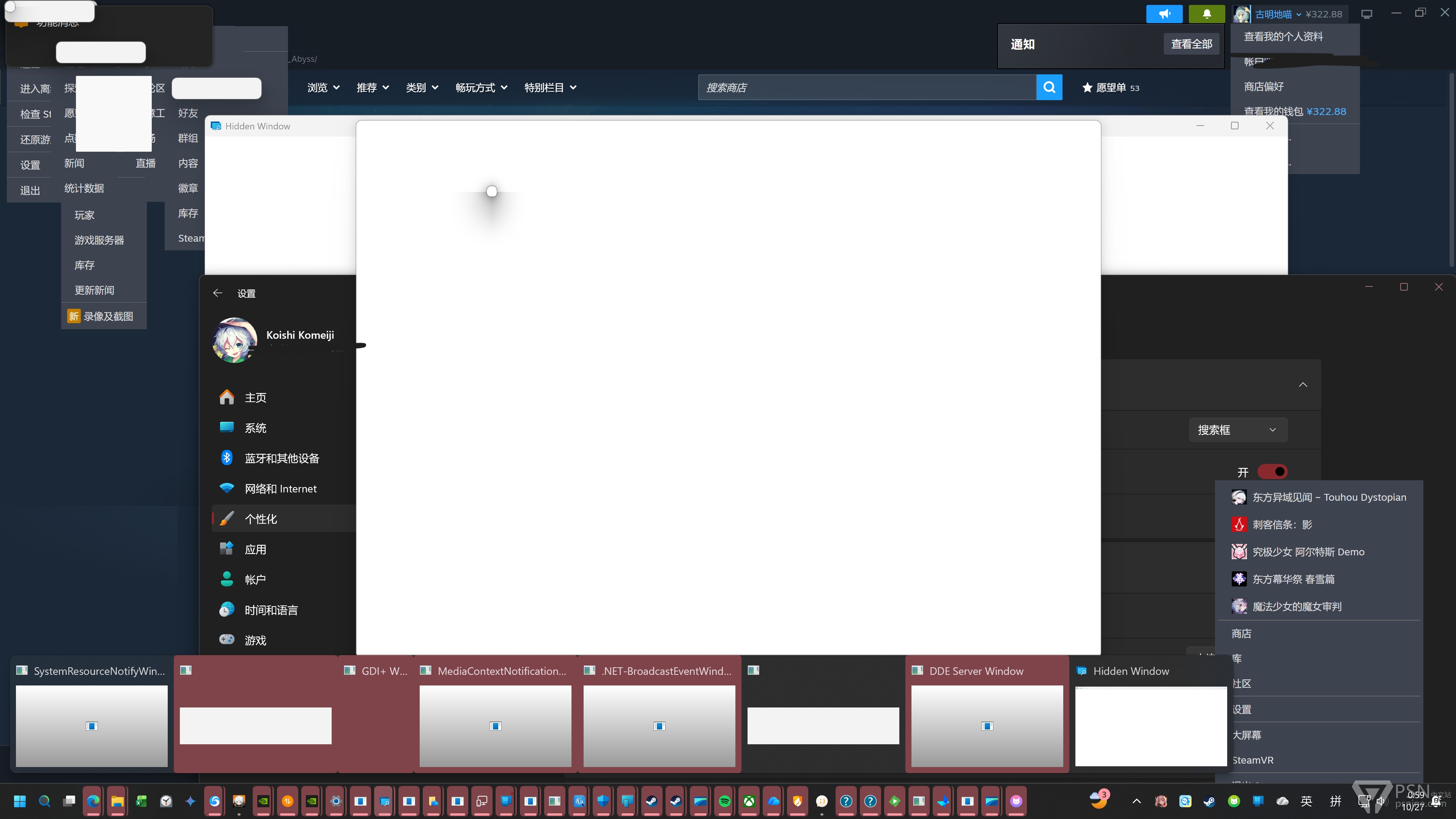Click 查看全部 in notifications panel
The width and height of the screenshot is (1456, 819).
pos(1192,44)
